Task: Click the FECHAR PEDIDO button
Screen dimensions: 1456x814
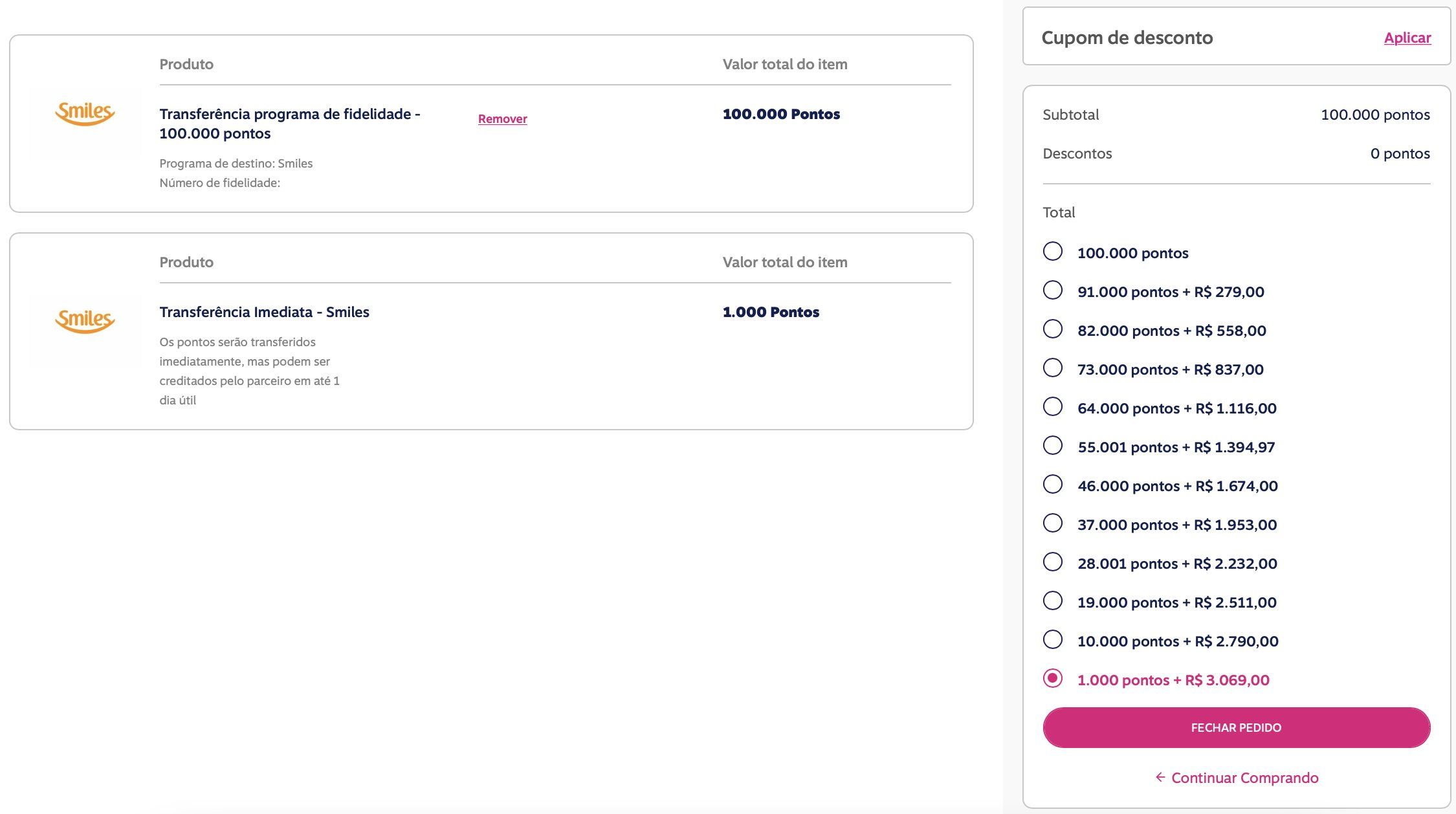Action: pos(1236,728)
